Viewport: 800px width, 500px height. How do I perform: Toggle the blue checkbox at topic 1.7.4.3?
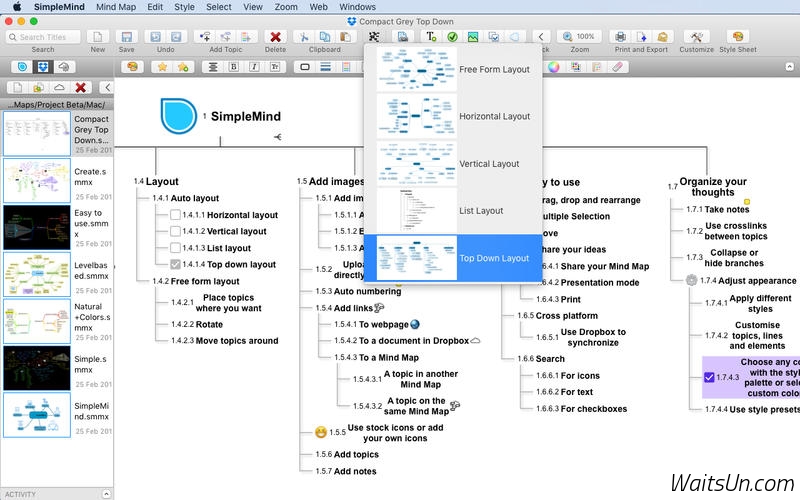(709, 377)
